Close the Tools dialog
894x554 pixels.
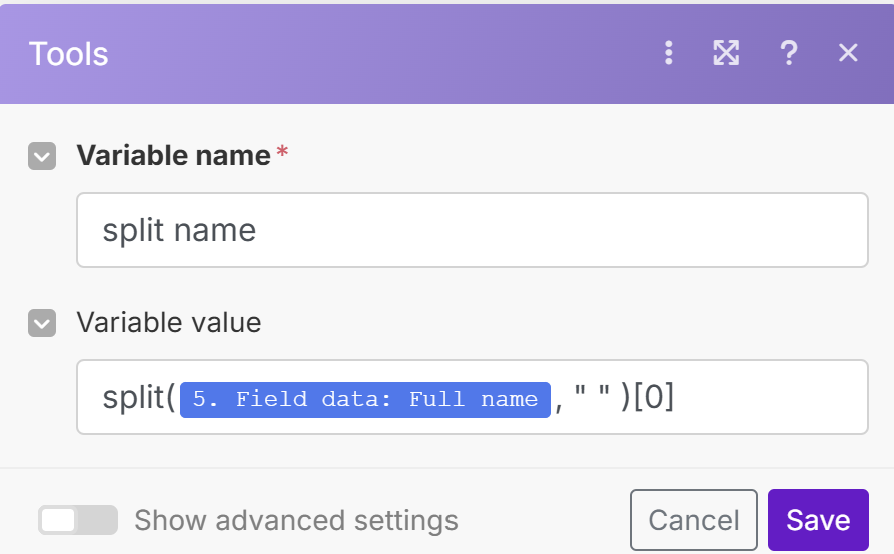click(848, 53)
